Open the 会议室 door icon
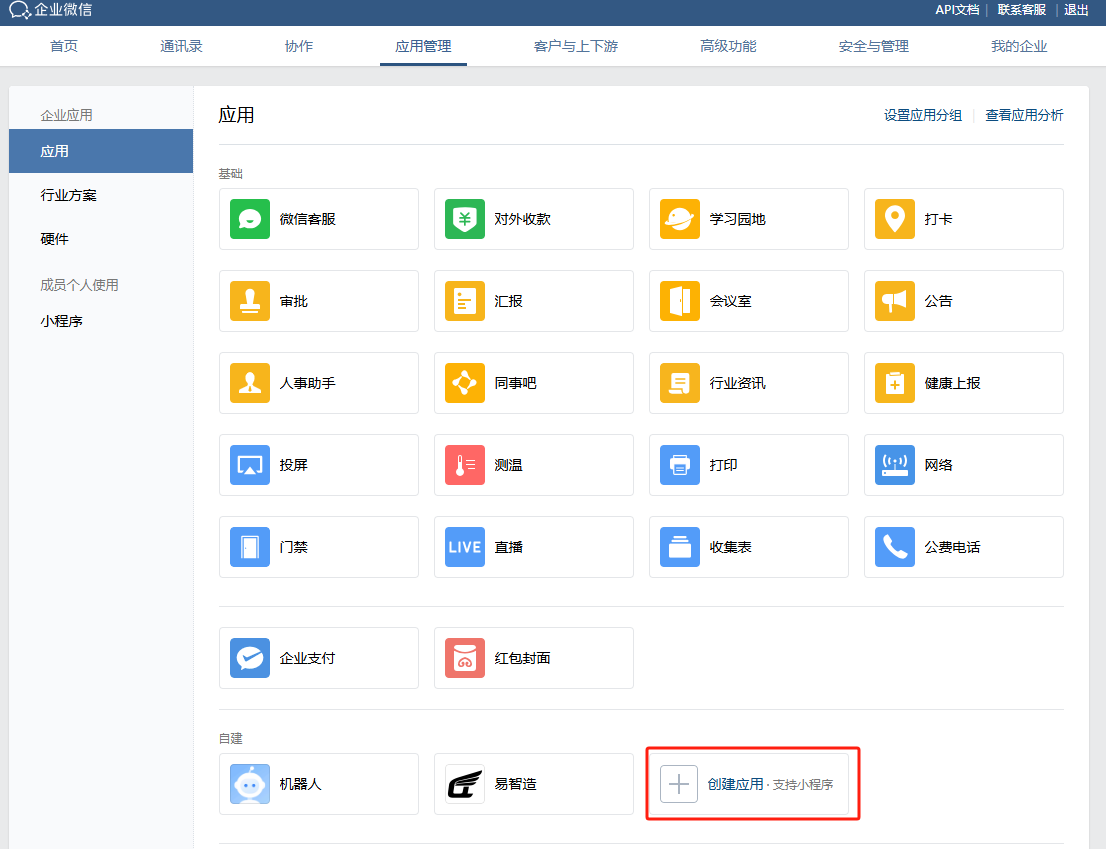 (680, 301)
